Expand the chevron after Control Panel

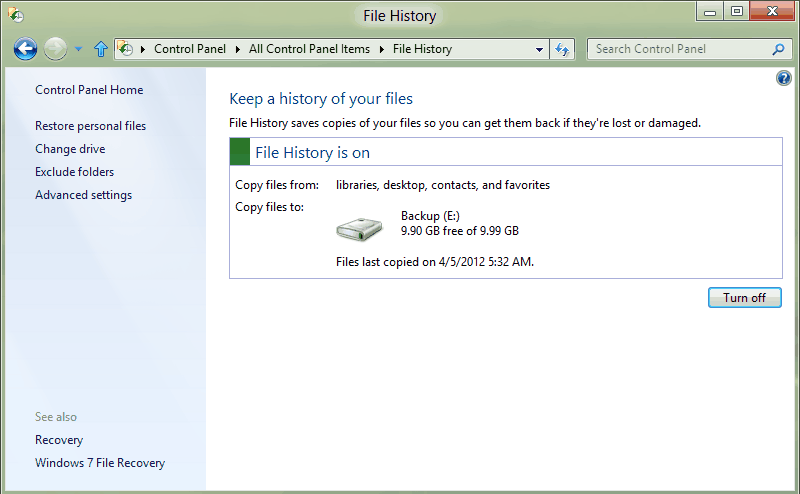[x=237, y=49]
